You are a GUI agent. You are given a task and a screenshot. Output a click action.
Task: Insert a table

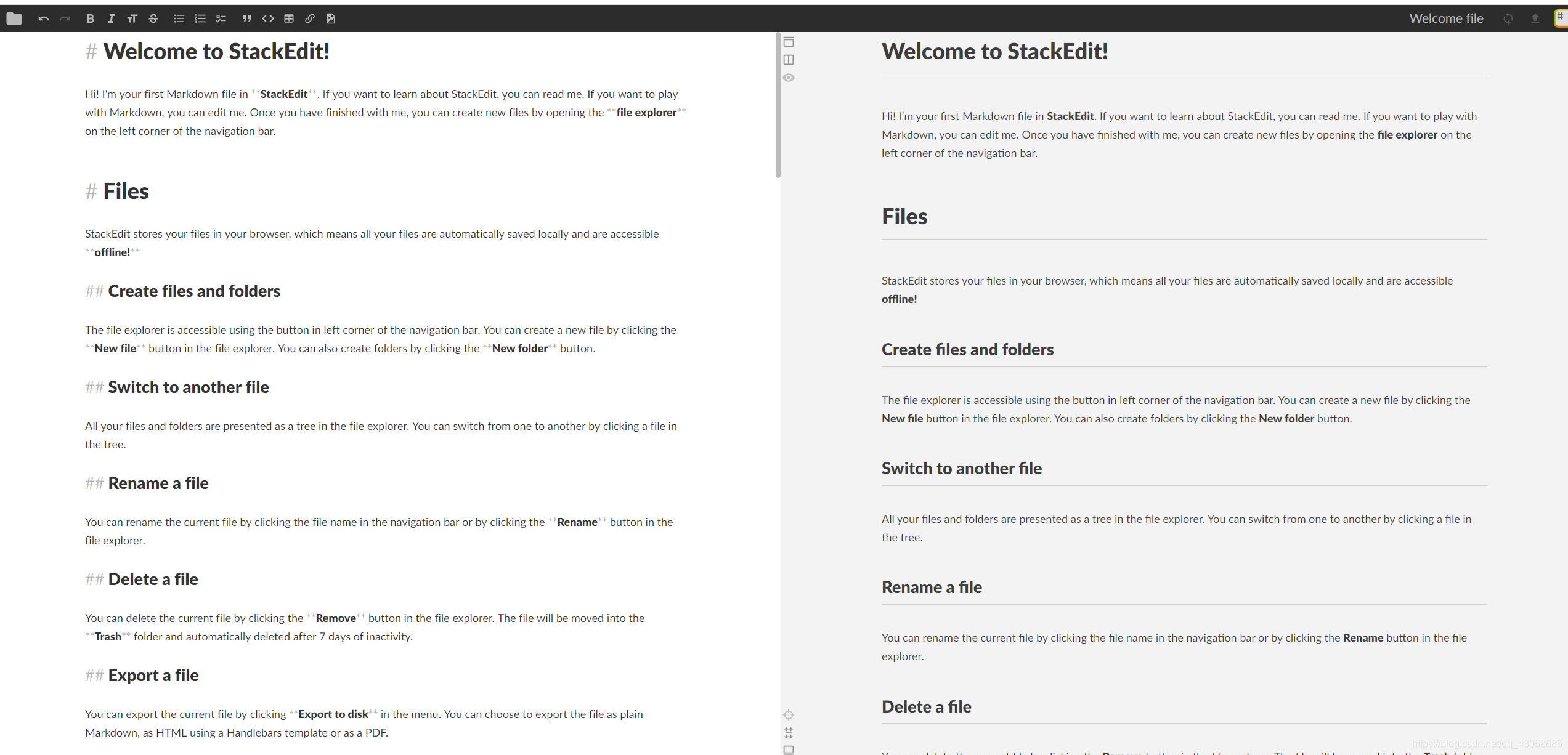pos(288,18)
